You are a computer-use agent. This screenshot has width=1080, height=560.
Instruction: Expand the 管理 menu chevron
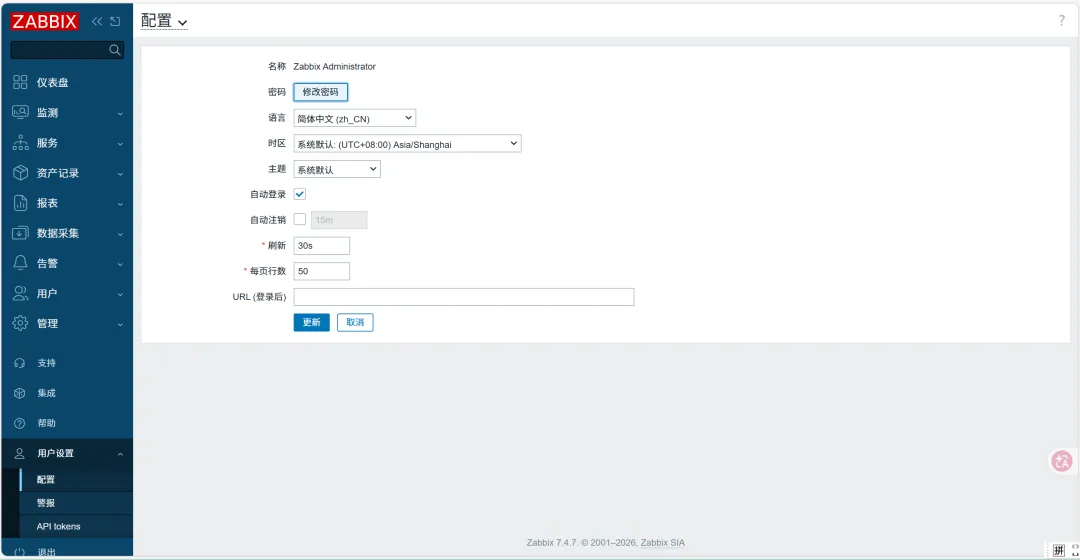pos(120,324)
